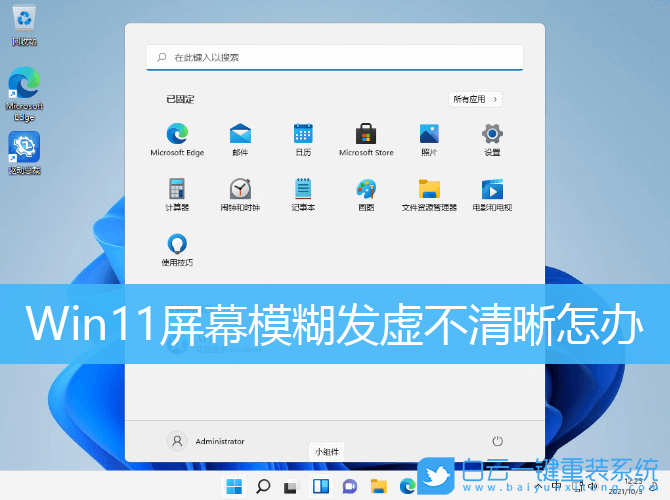Open the 照片 Photos app
Image resolution: width=670 pixels, height=500 pixels.
[429, 139]
